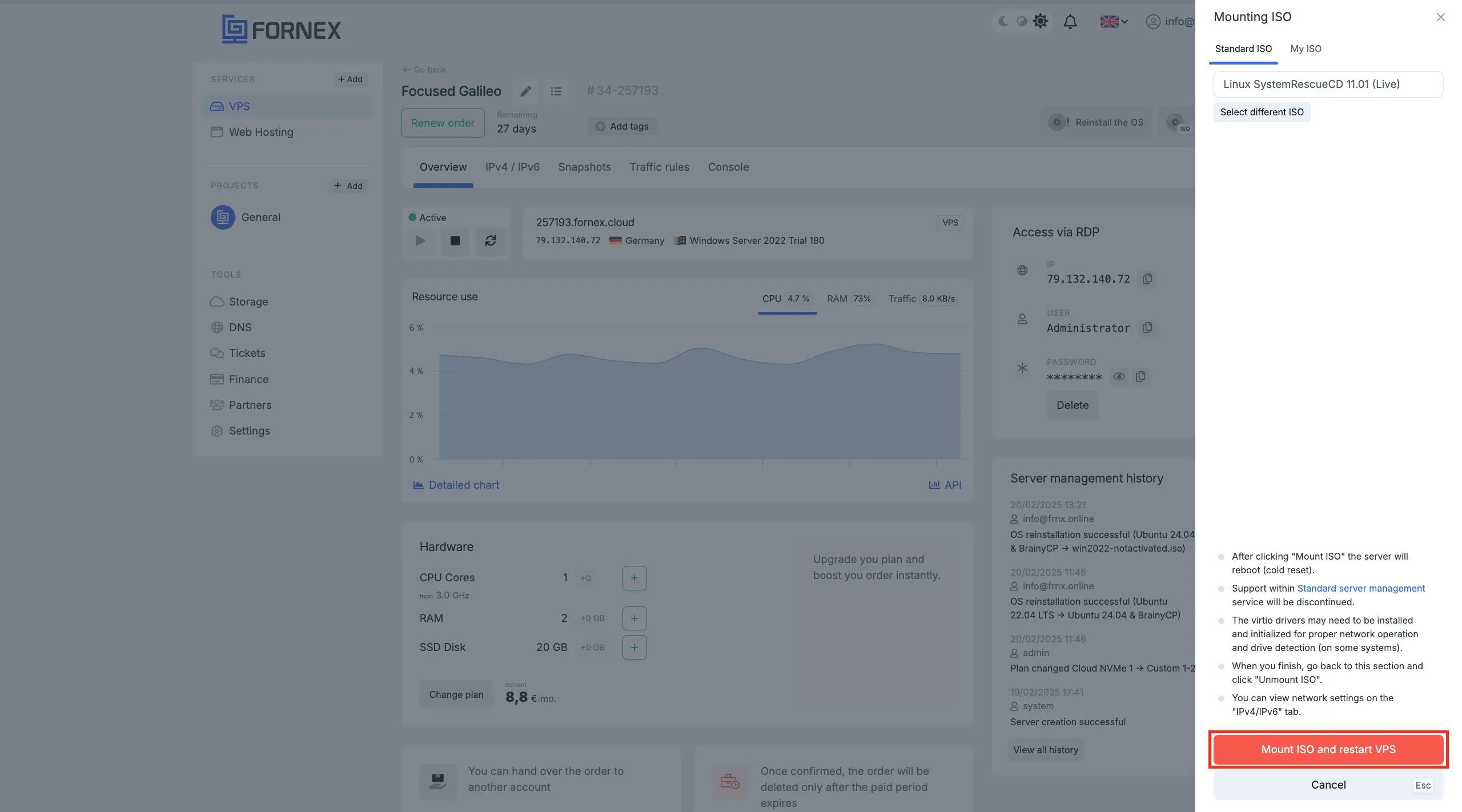This screenshot has height=812, width=1462.
Task: Click Reinstall the OS
Action: click(1097, 122)
